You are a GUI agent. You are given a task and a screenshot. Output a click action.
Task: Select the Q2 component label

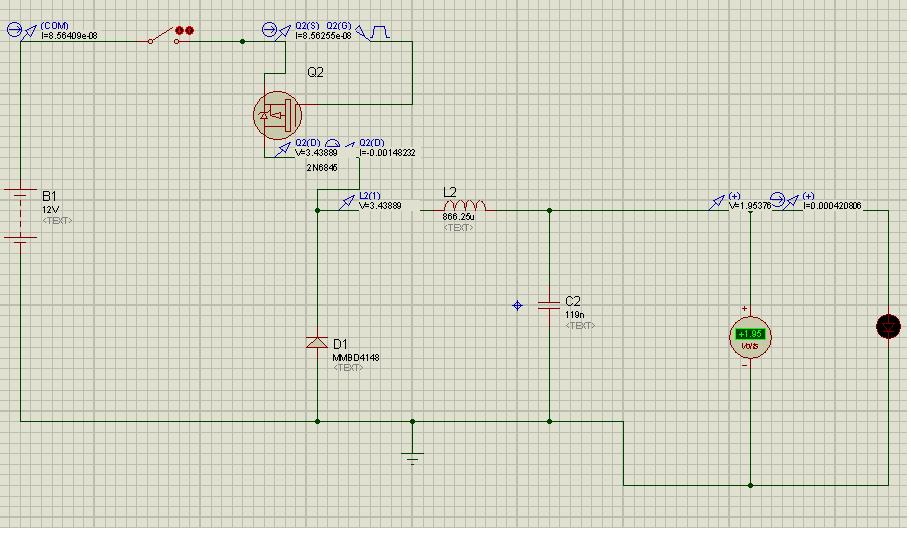pyautogui.click(x=315, y=72)
